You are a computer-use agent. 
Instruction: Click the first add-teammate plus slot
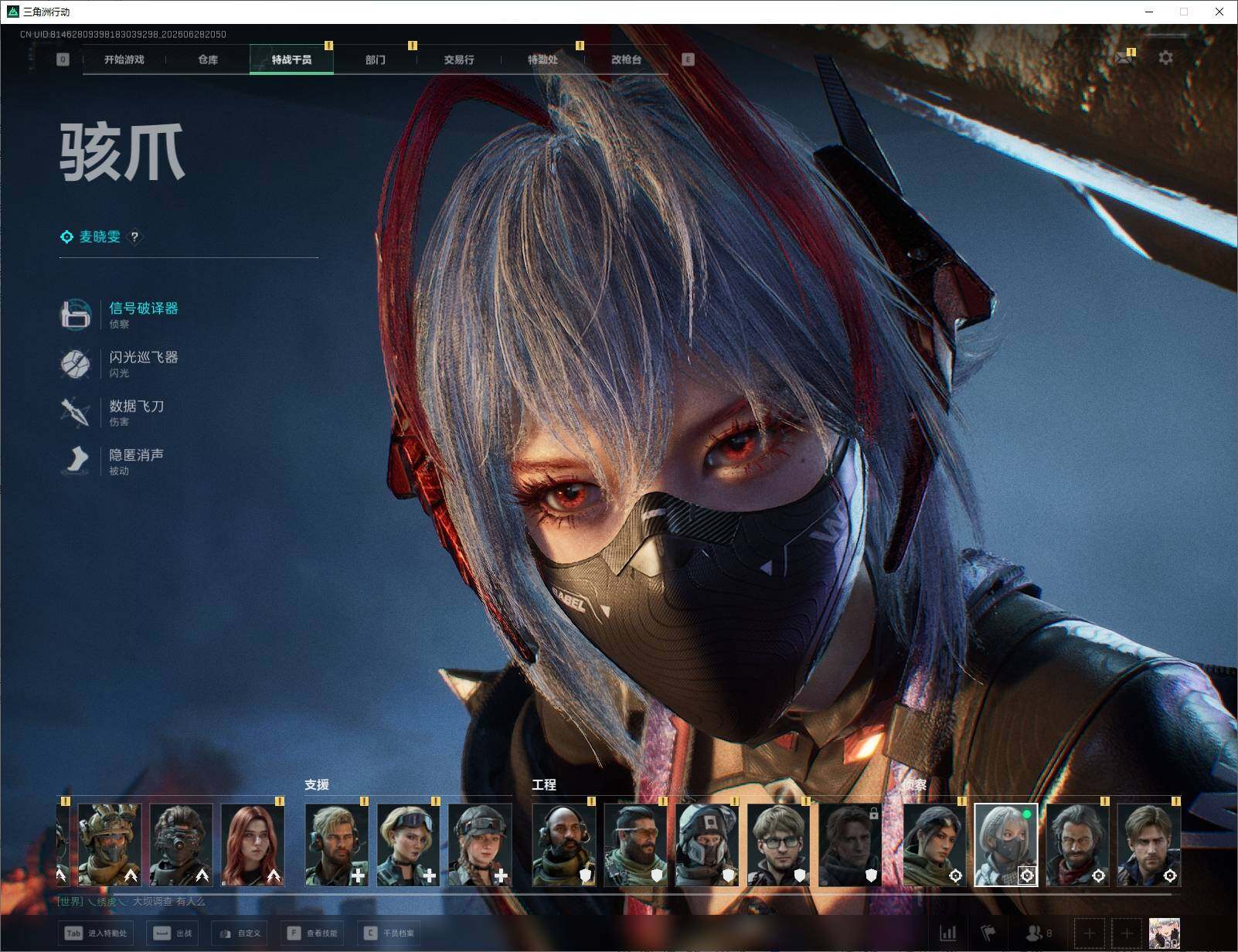coord(1090,933)
